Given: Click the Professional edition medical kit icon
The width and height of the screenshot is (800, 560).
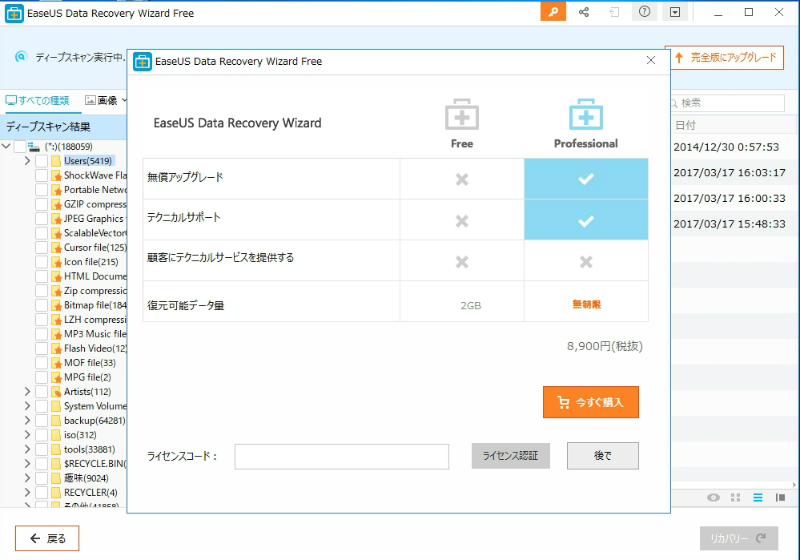Looking at the screenshot, I should [586, 114].
